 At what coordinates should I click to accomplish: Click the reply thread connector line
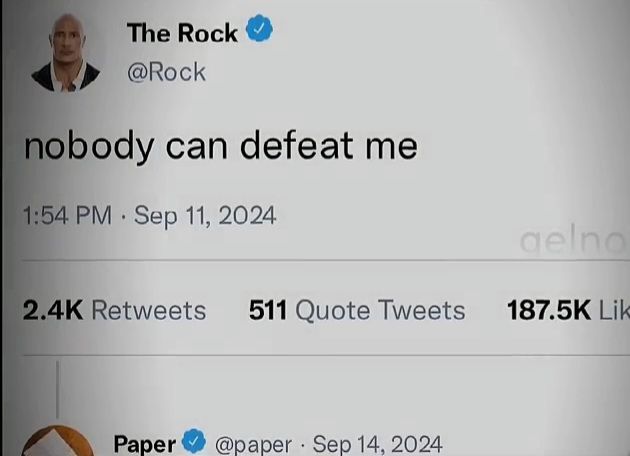pyautogui.click(x=58, y=389)
